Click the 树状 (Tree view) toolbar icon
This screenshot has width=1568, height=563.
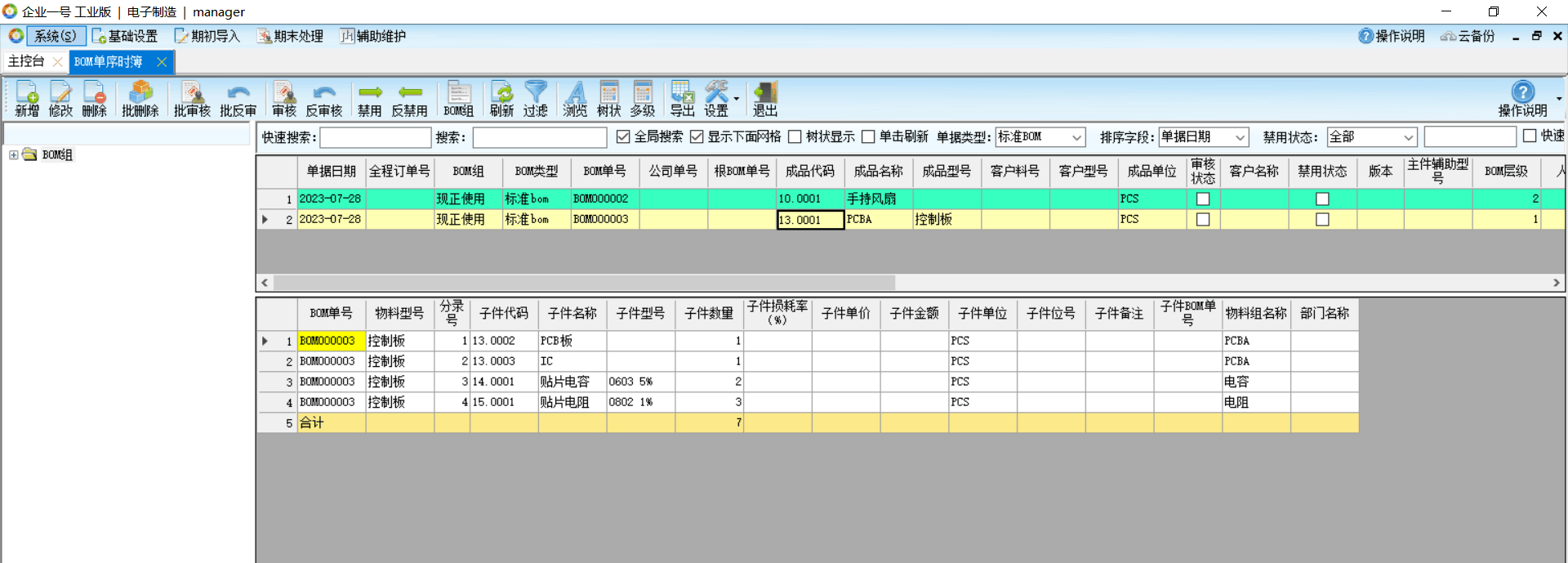608,99
